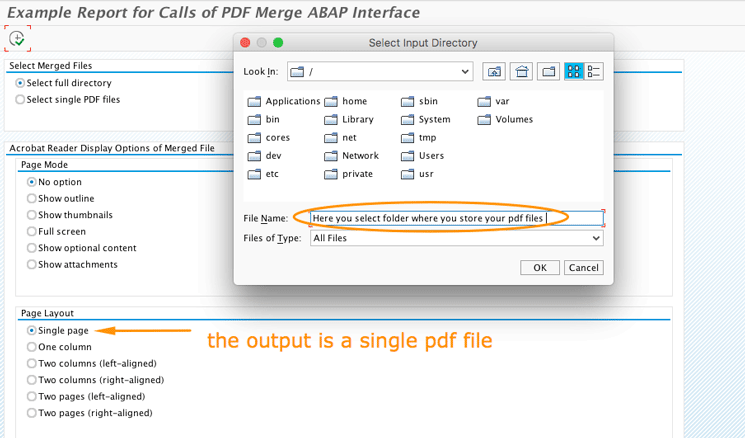This screenshot has height=438, width=745.
Task: Select the dev folder
Action: coord(265,156)
